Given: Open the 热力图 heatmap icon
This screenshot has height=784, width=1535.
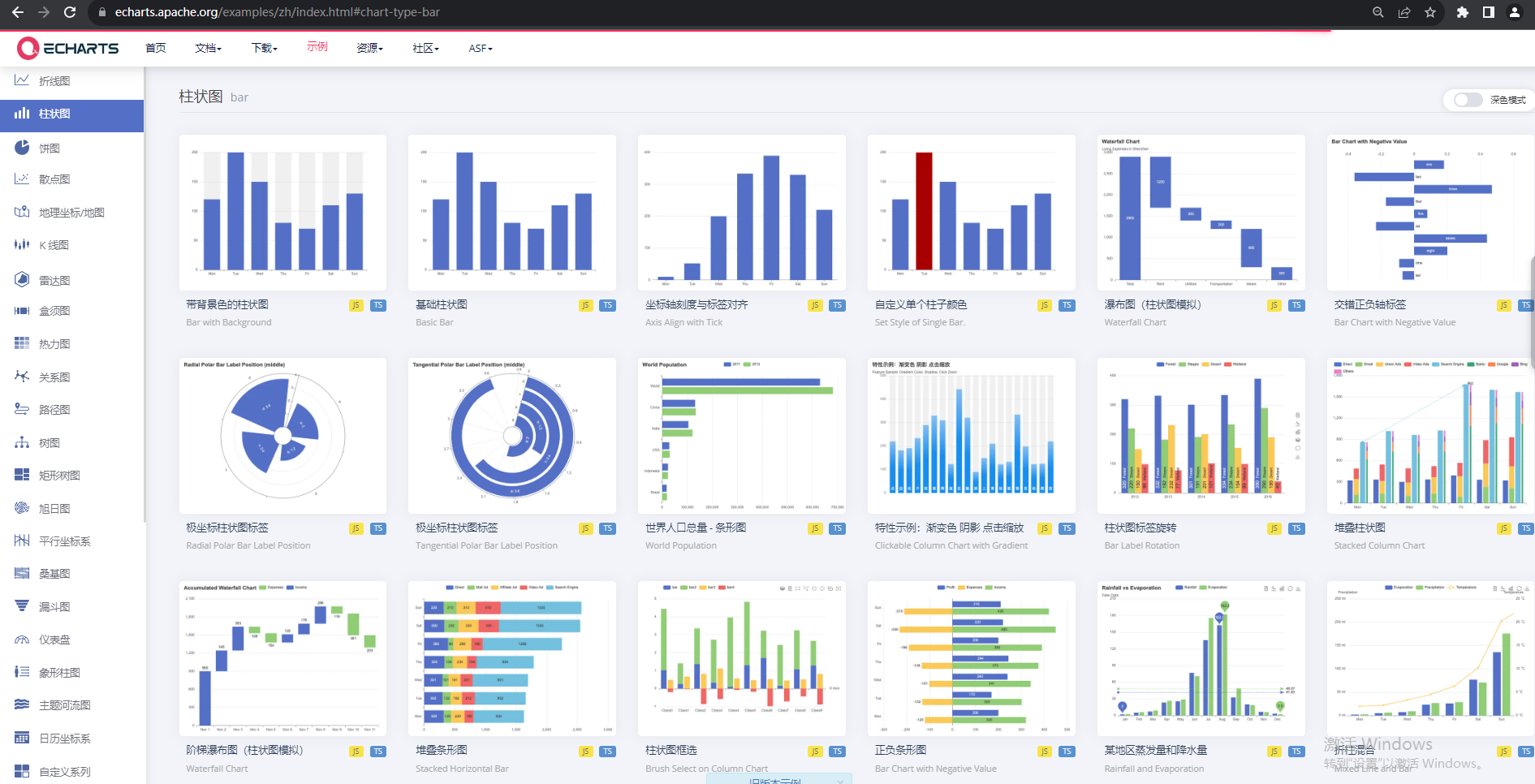Looking at the screenshot, I should point(22,344).
